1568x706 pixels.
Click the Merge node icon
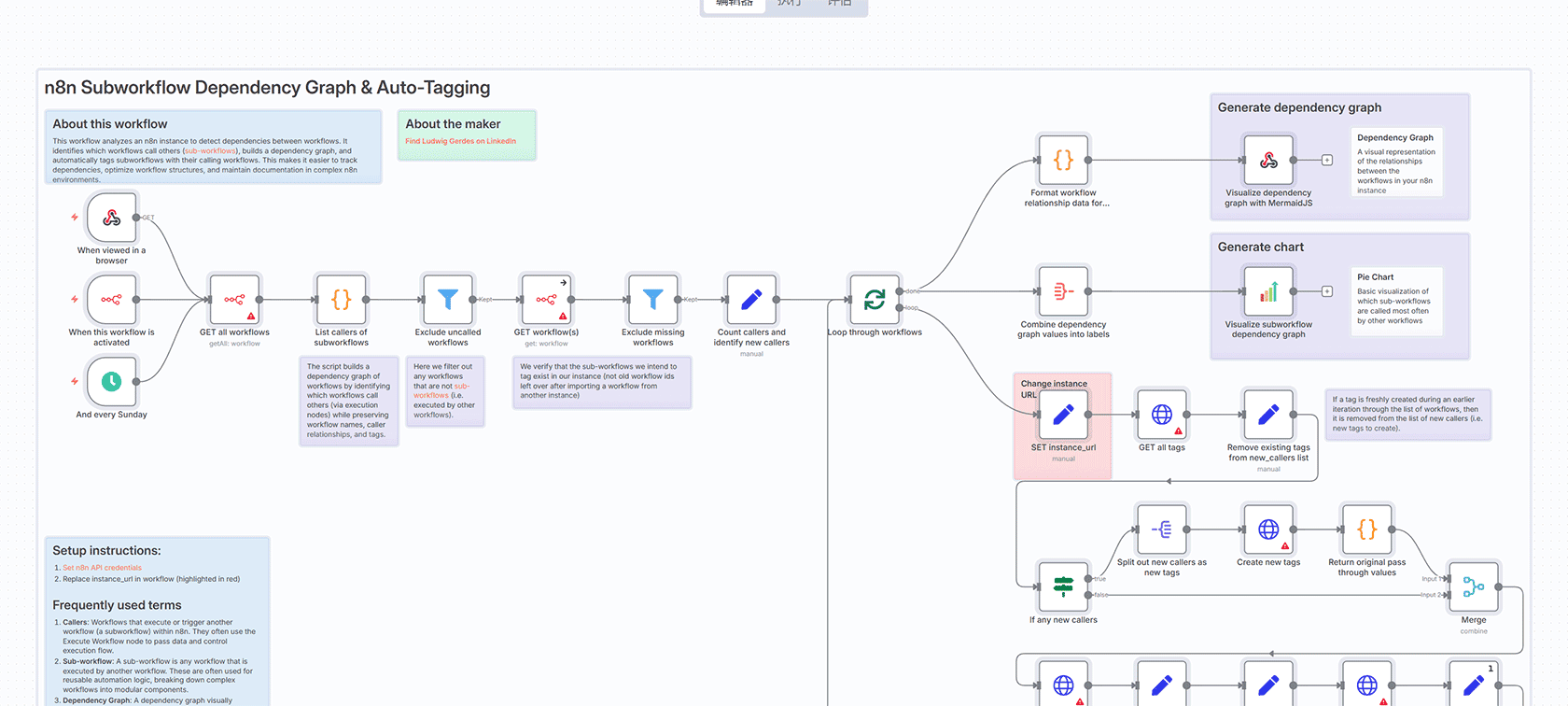(1473, 586)
